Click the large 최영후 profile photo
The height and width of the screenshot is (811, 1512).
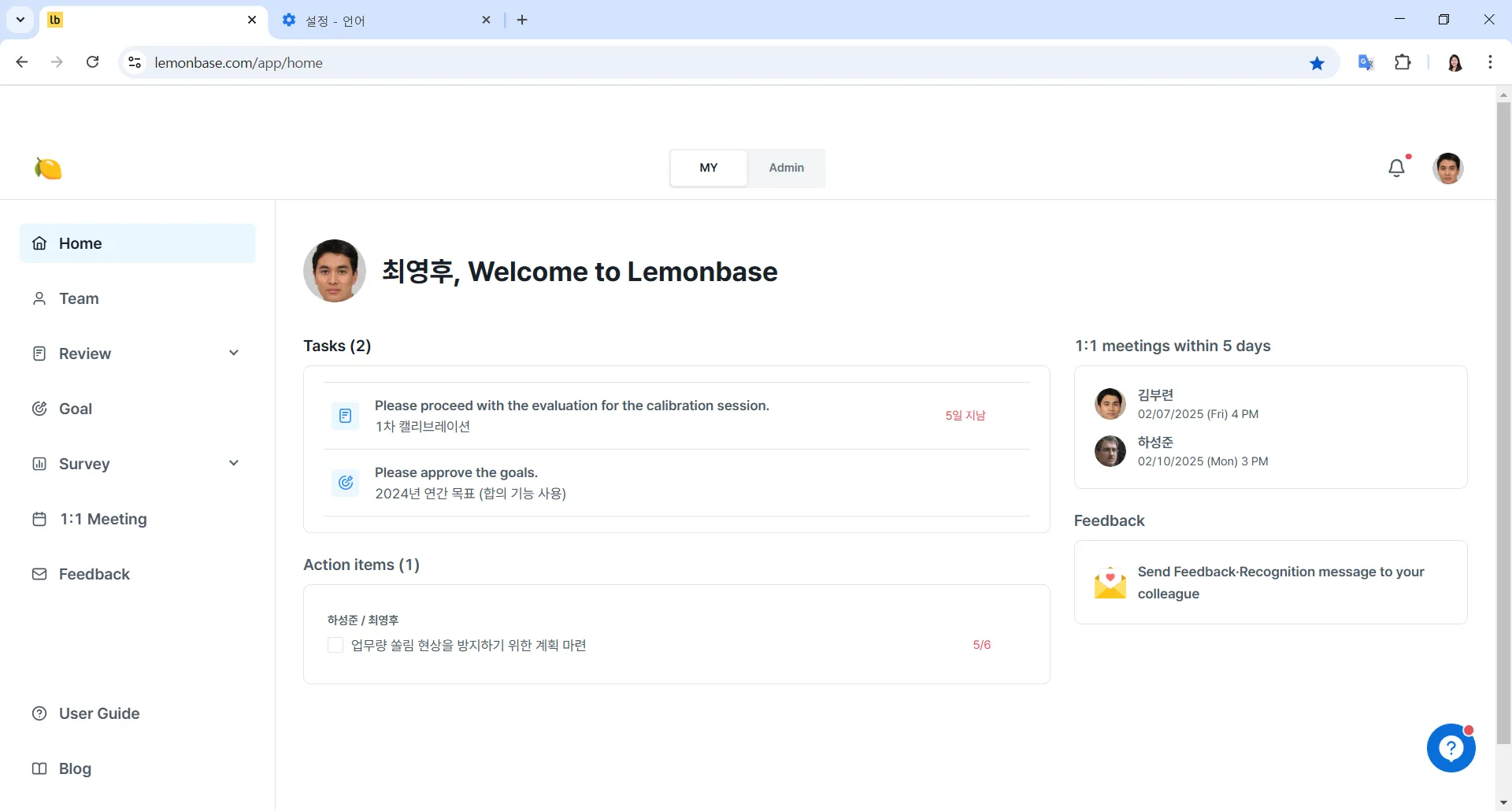(x=335, y=271)
